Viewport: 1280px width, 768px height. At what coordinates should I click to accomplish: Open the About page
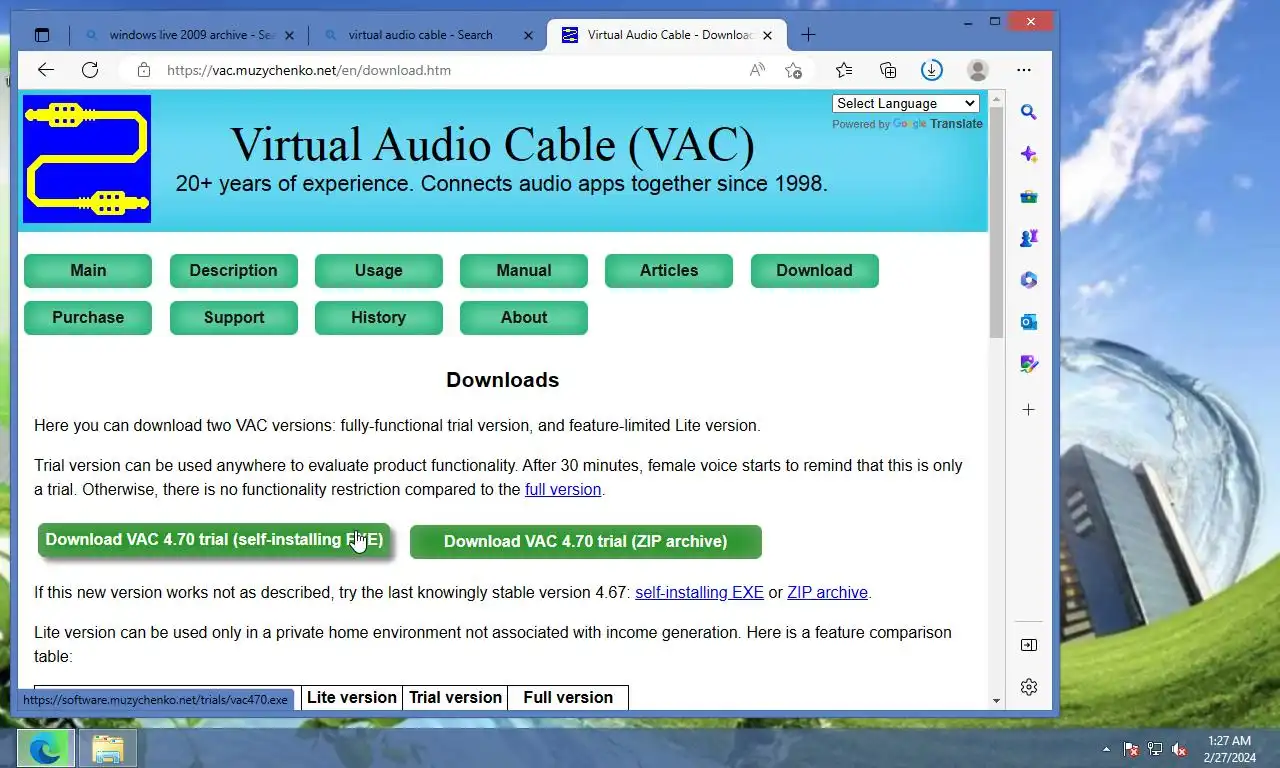point(524,317)
